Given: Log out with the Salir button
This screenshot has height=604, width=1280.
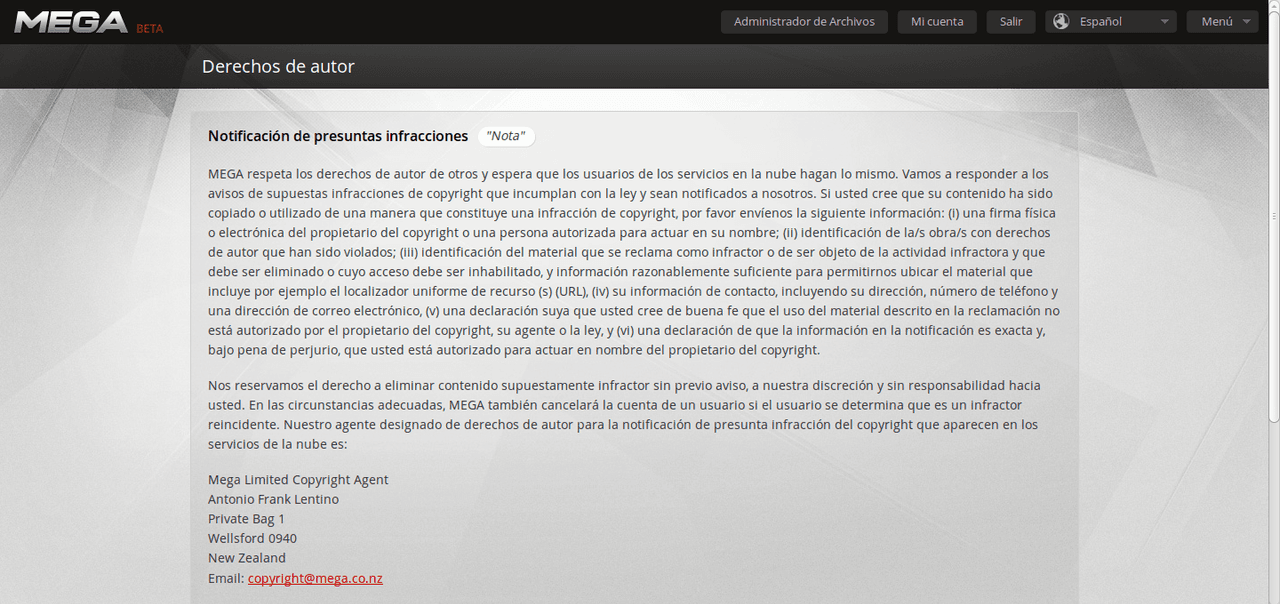Looking at the screenshot, I should pos(1011,21).
